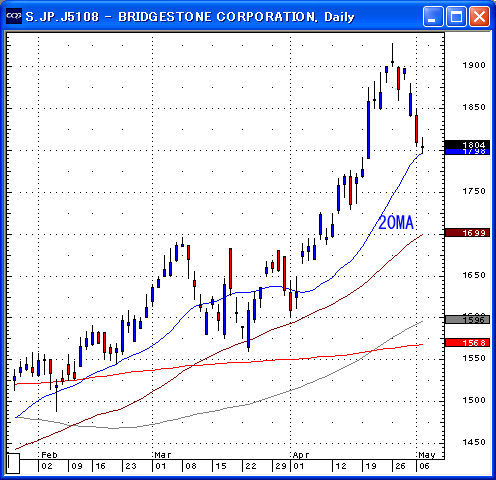Viewport: 496px width, 480px height.
Task: Click the long blue candle near April 19
Action: point(368,123)
